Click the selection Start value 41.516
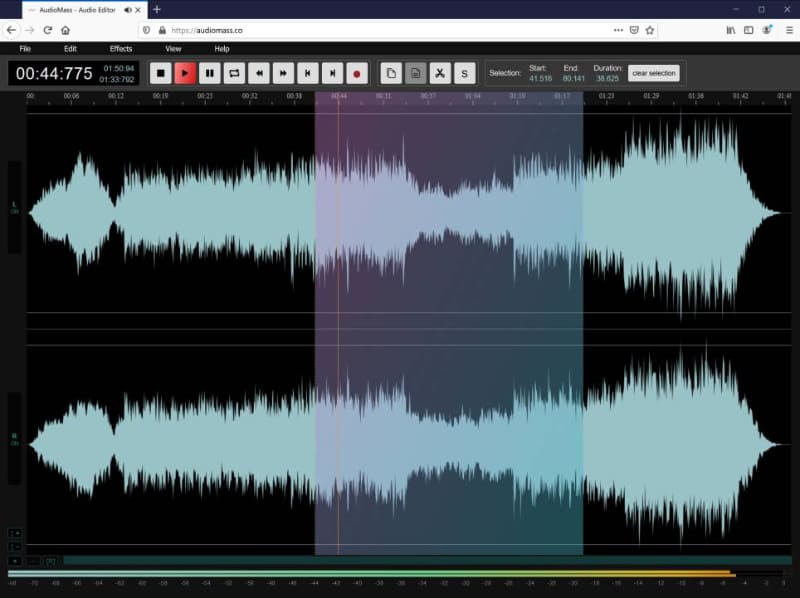The height and width of the screenshot is (598, 800). tap(540, 79)
